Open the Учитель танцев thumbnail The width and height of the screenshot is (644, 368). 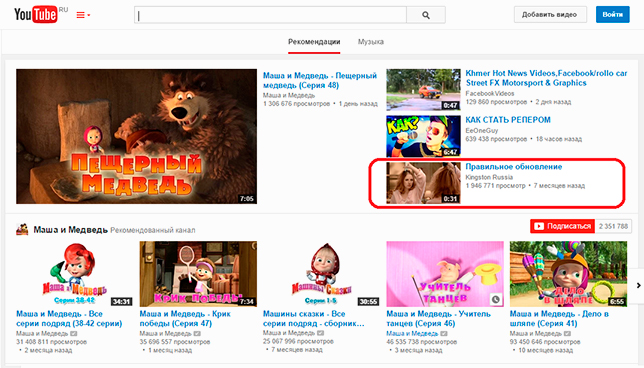445,274
